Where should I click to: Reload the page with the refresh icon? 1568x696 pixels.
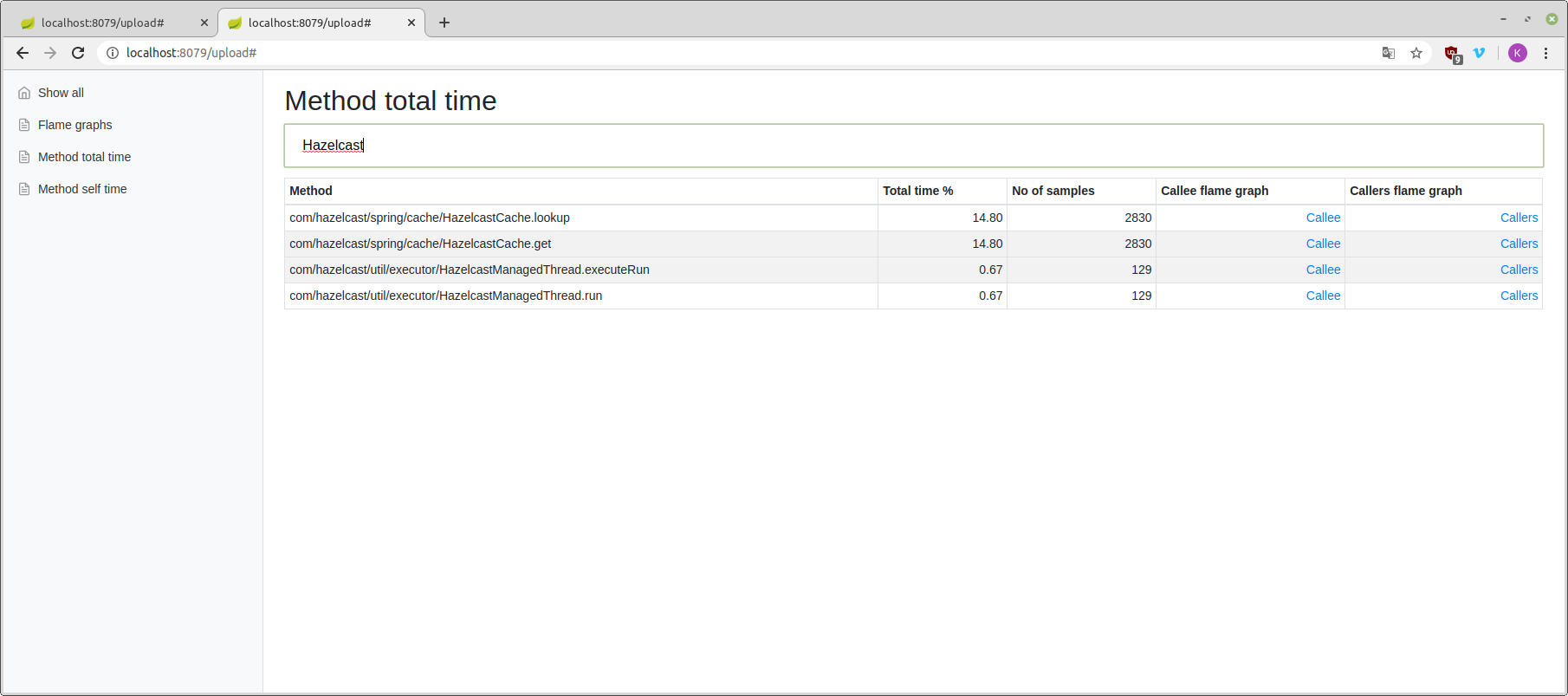point(78,53)
